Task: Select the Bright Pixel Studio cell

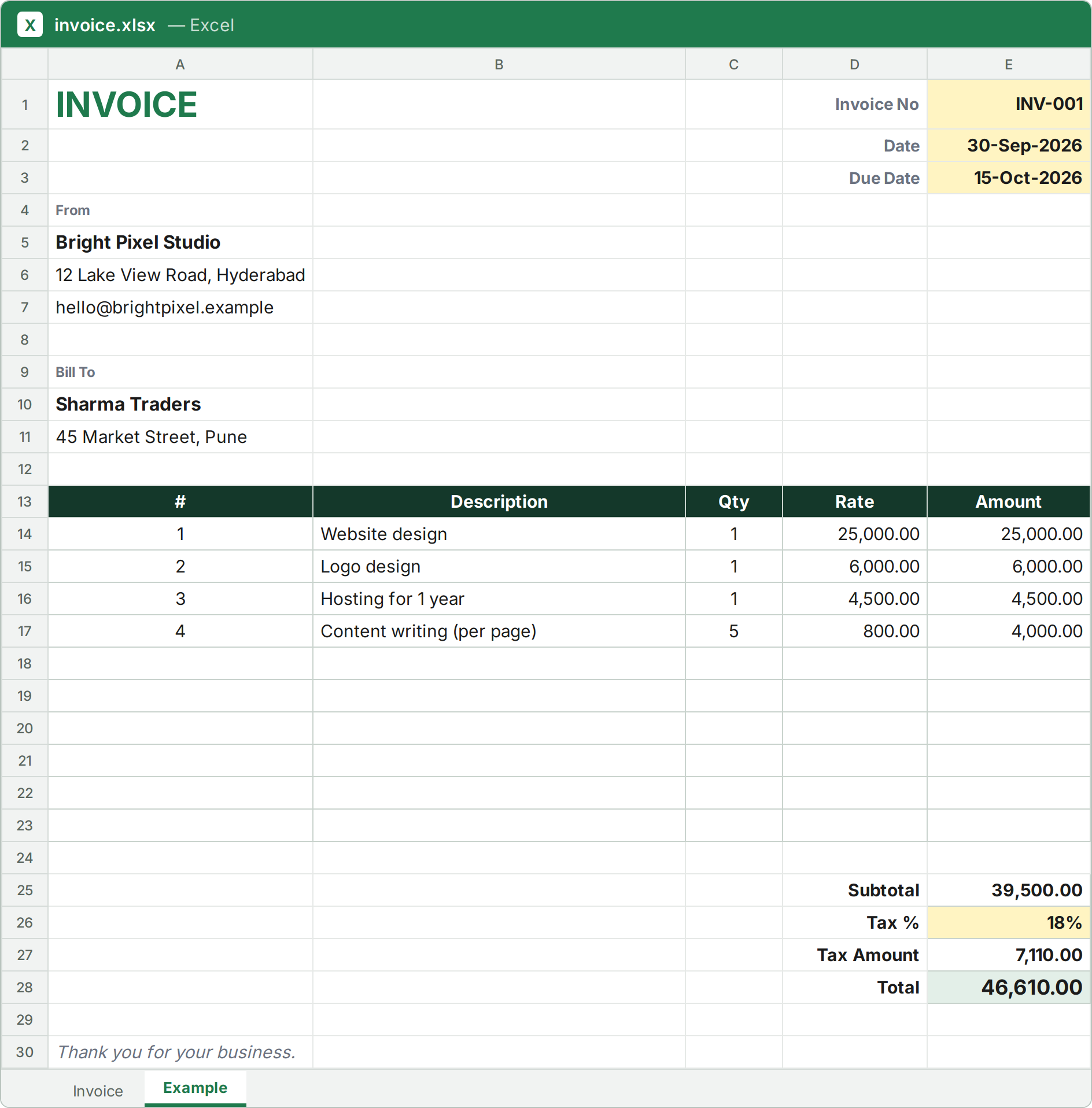Action: coord(180,242)
